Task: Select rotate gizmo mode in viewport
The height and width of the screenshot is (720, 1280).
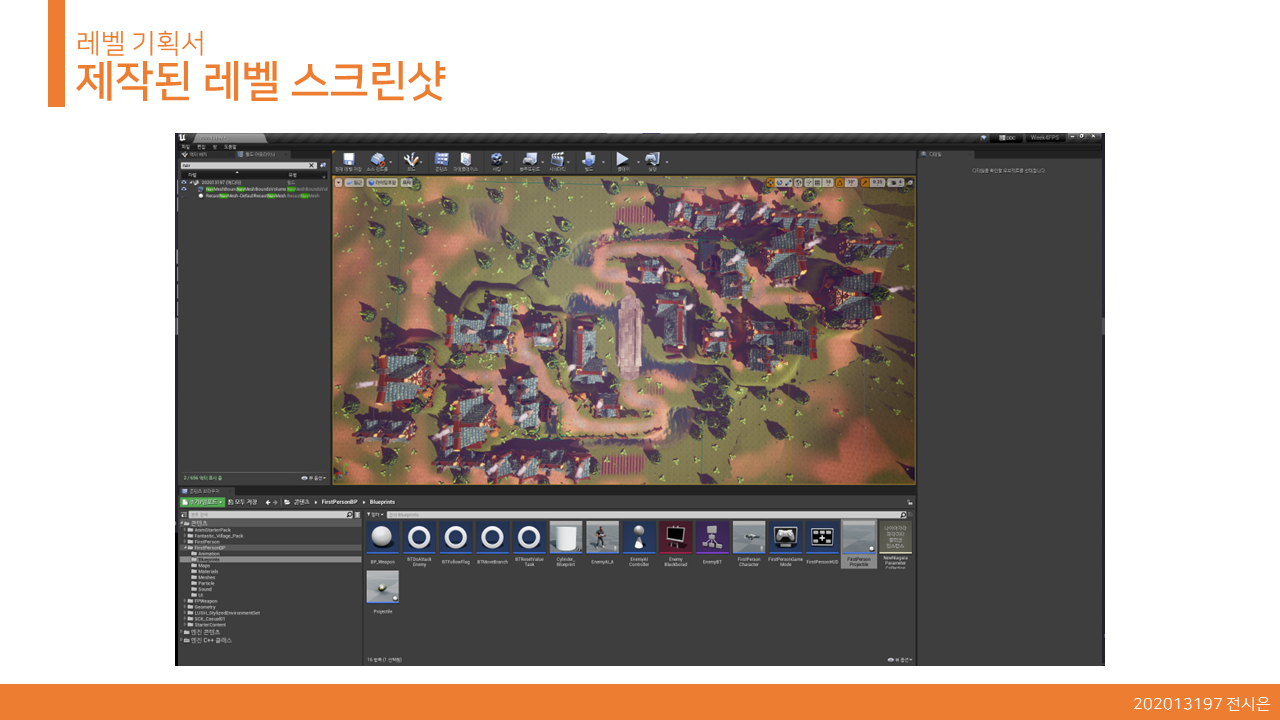Action: (779, 183)
